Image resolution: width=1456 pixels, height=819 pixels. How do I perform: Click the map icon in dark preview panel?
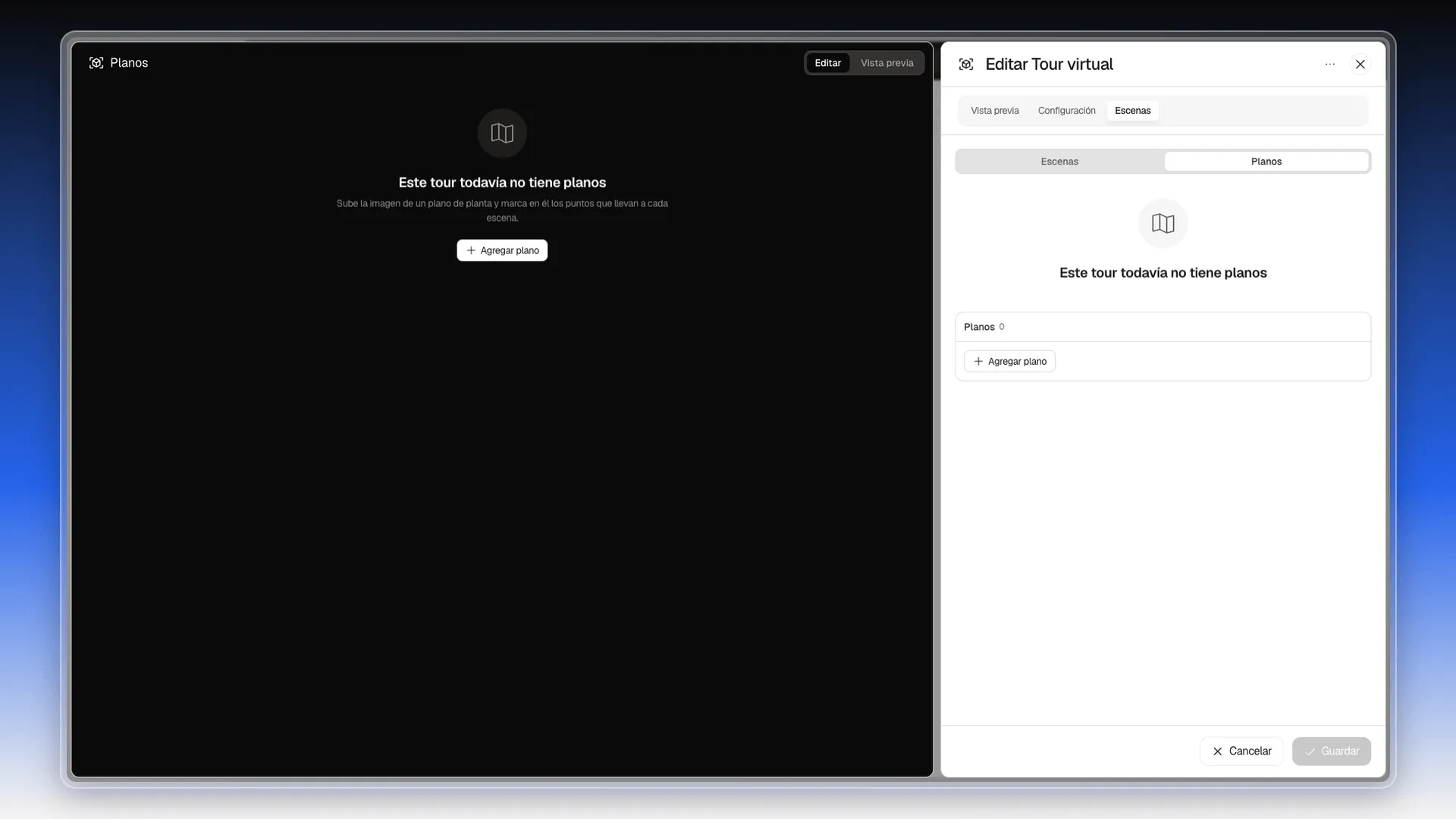tap(502, 133)
